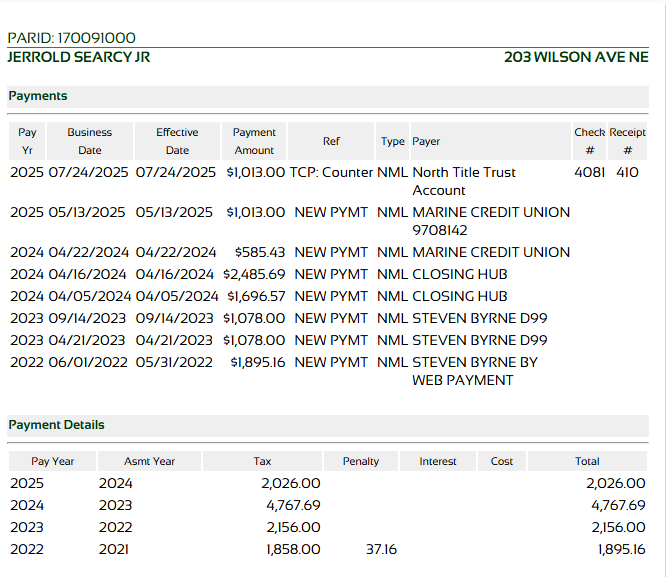The height and width of the screenshot is (577, 666).
Task: Click the Ref column header
Action: [x=331, y=142]
